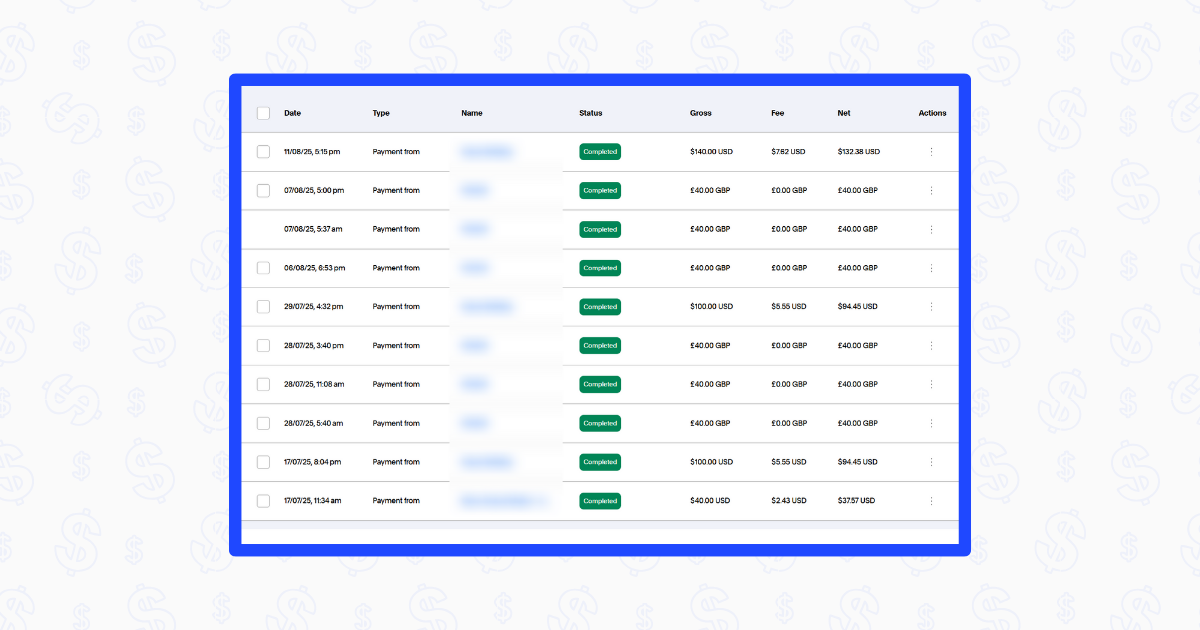Open actions menu for 06/08/25 6:53 pm payment
1200x630 pixels.
pyautogui.click(x=931, y=268)
